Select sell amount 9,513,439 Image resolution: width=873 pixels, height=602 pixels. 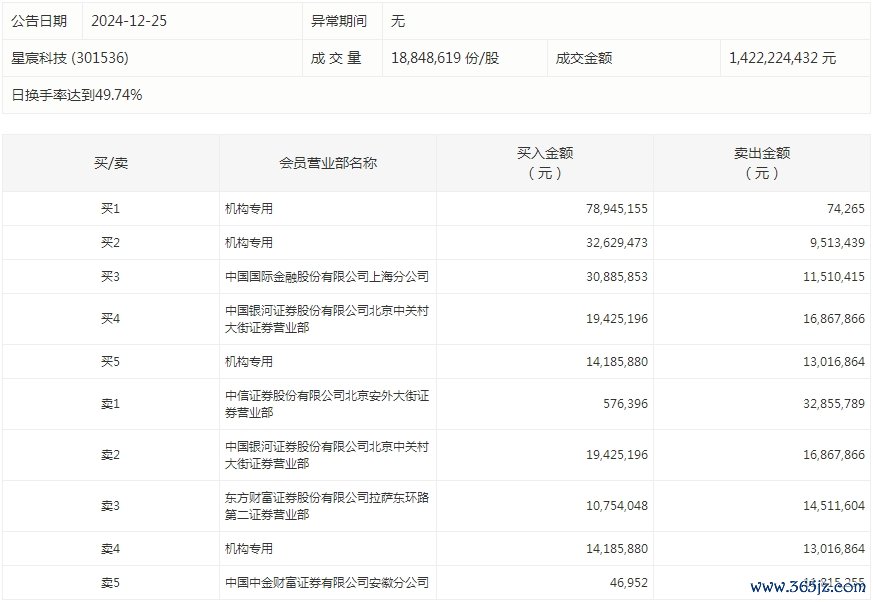(837, 243)
